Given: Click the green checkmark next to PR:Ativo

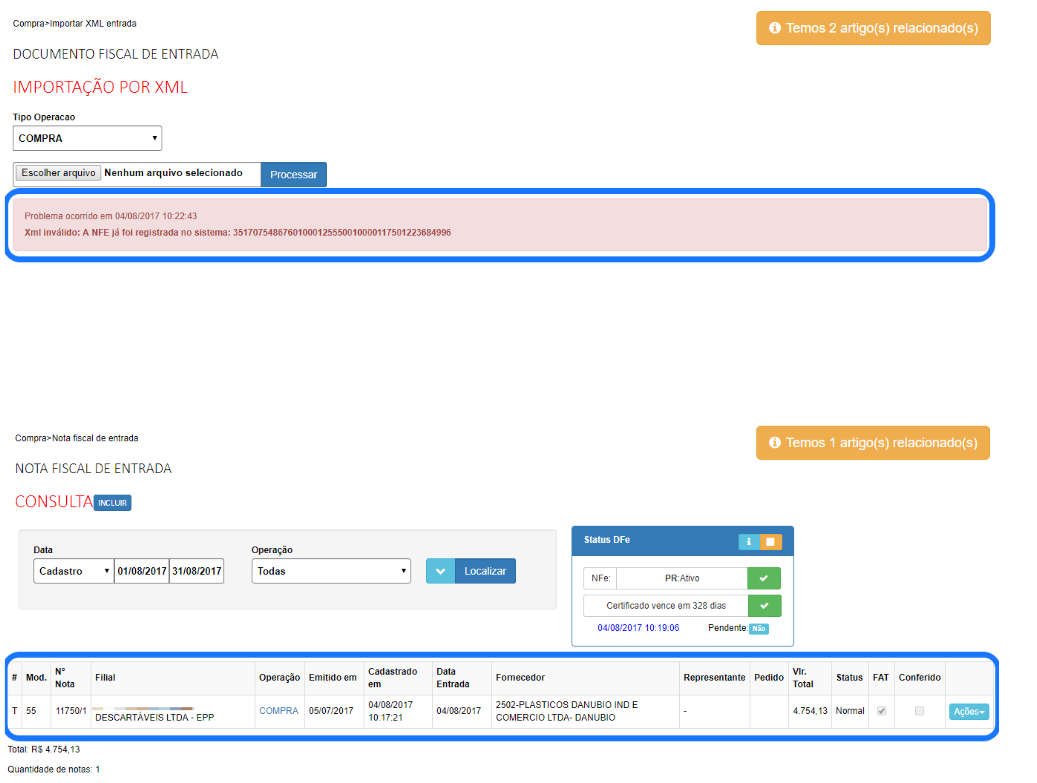Looking at the screenshot, I should click(x=764, y=578).
